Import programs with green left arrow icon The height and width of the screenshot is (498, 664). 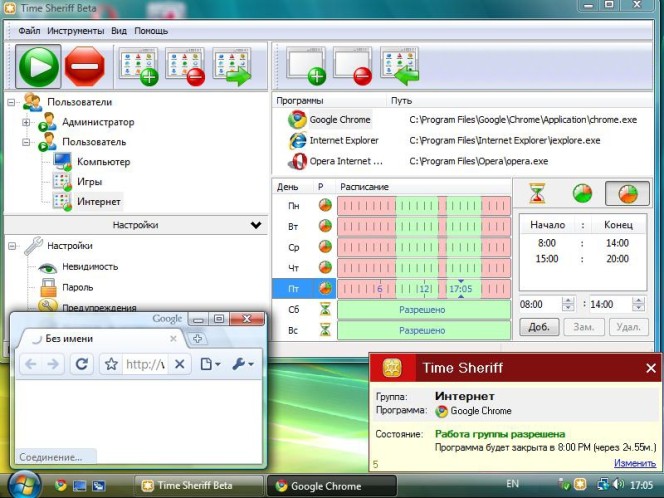(399, 66)
